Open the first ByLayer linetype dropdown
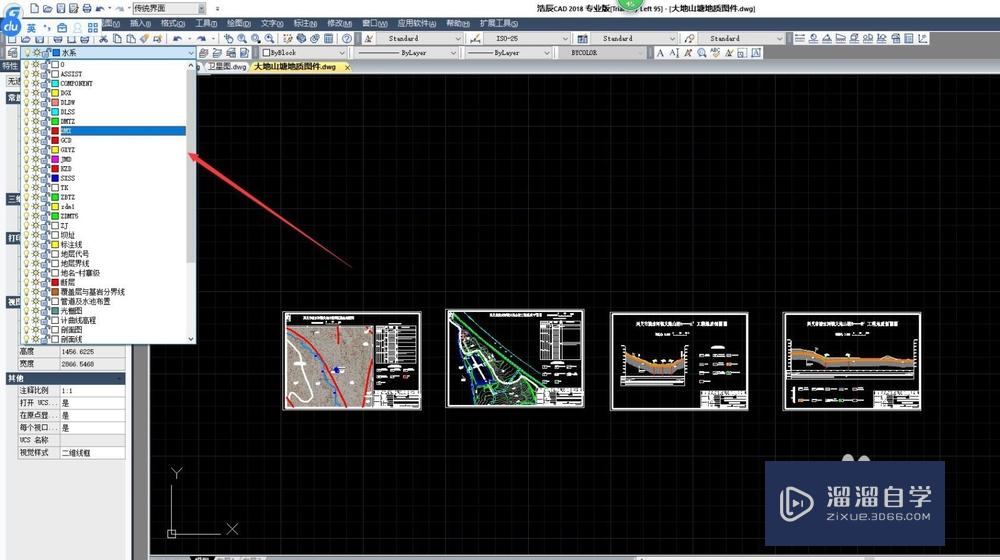 click(453, 53)
